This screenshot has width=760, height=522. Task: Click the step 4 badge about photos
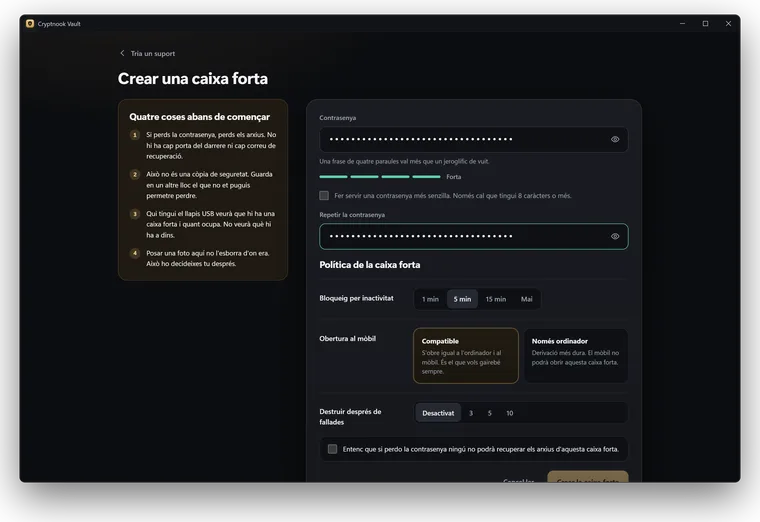pyautogui.click(x=135, y=253)
